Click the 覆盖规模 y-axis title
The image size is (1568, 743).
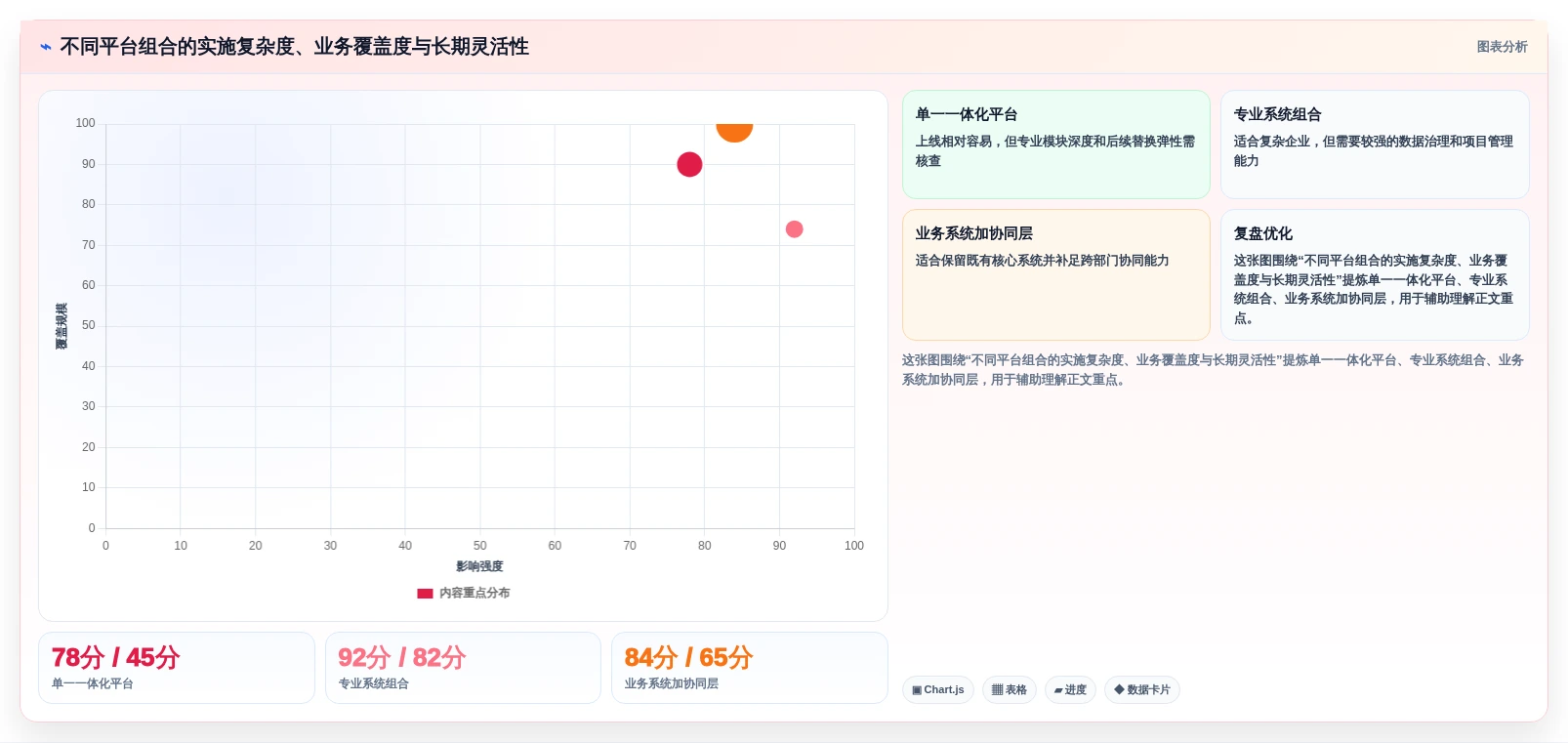click(x=62, y=326)
